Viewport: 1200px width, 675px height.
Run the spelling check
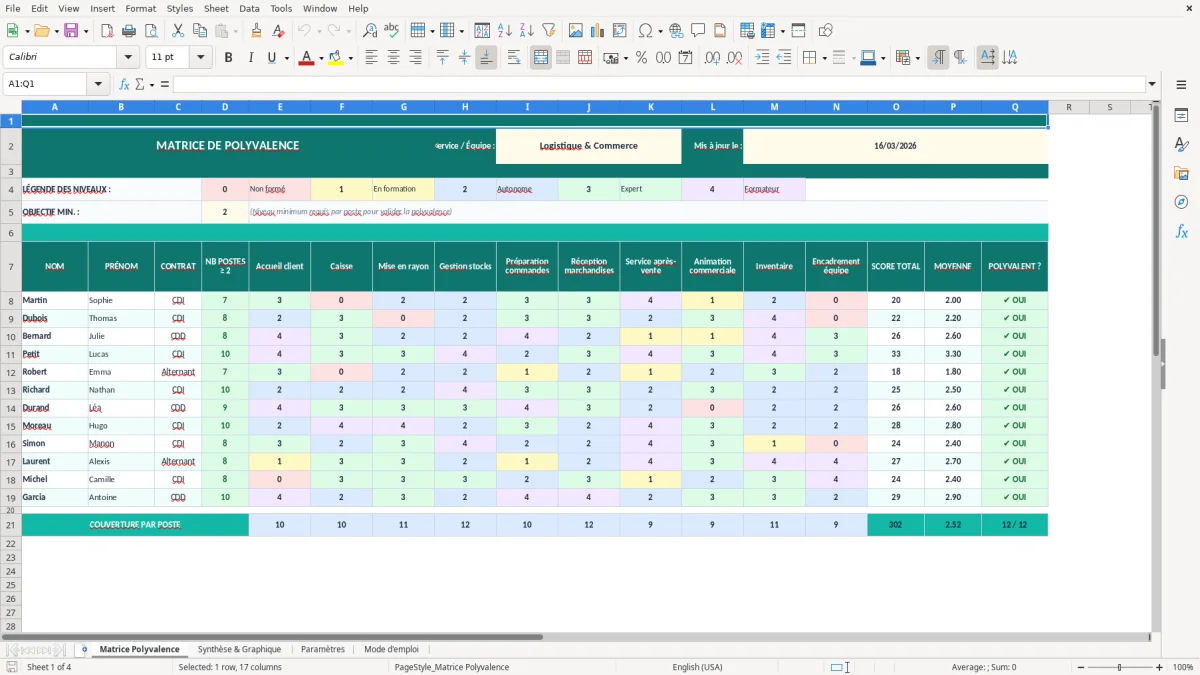click(392, 31)
